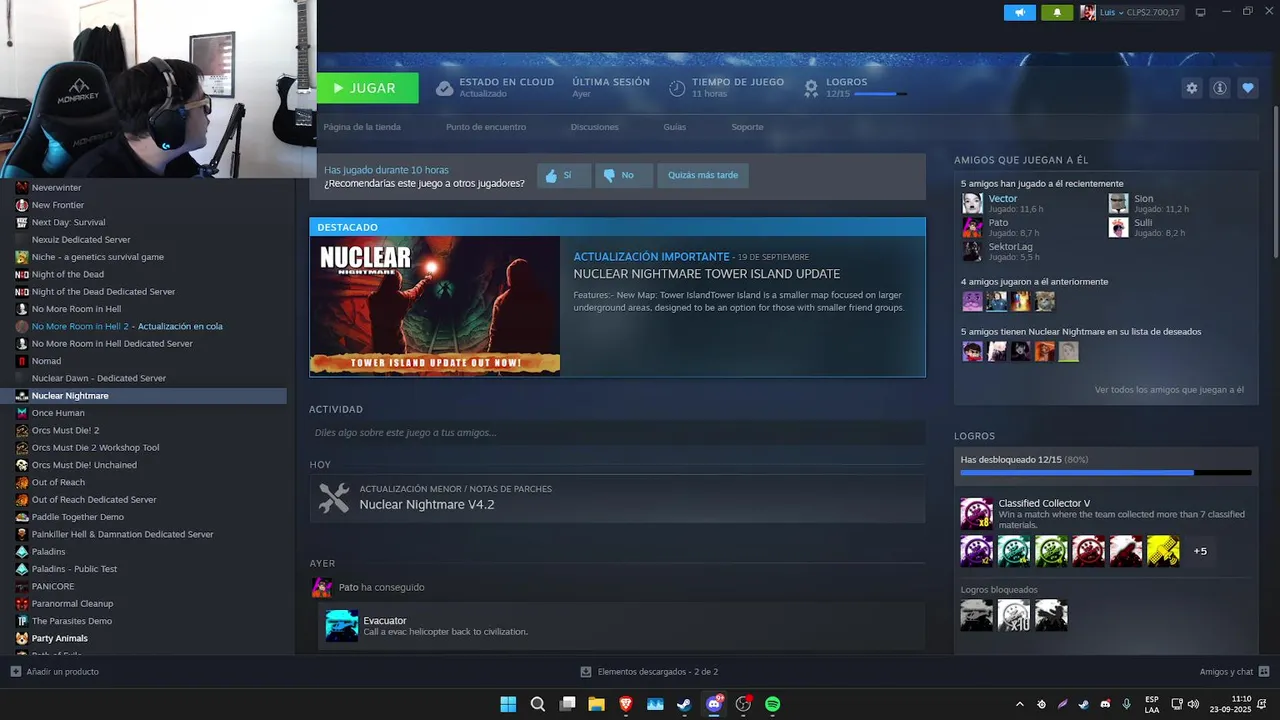The width and height of the screenshot is (1280, 720).
Task: Click the Evacuator achievement icon
Action: pos(342,626)
